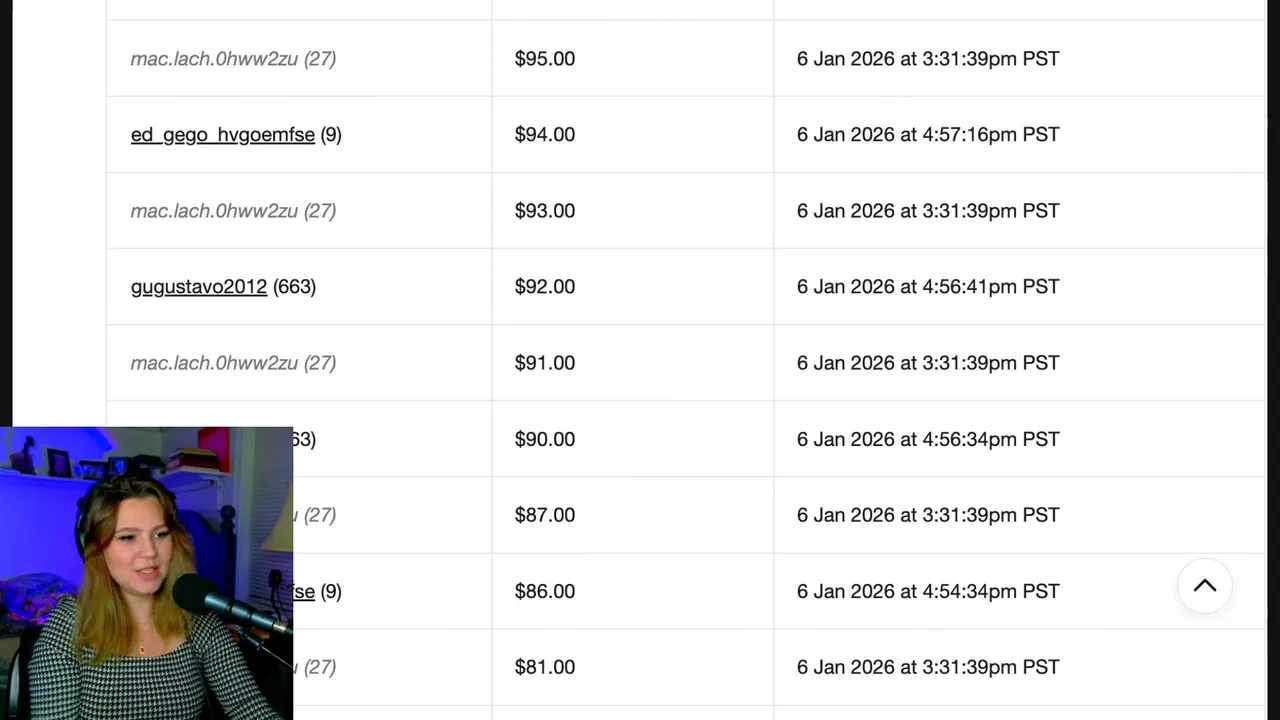Open the gugustavo2012 bidder profile link

[x=199, y=287]
